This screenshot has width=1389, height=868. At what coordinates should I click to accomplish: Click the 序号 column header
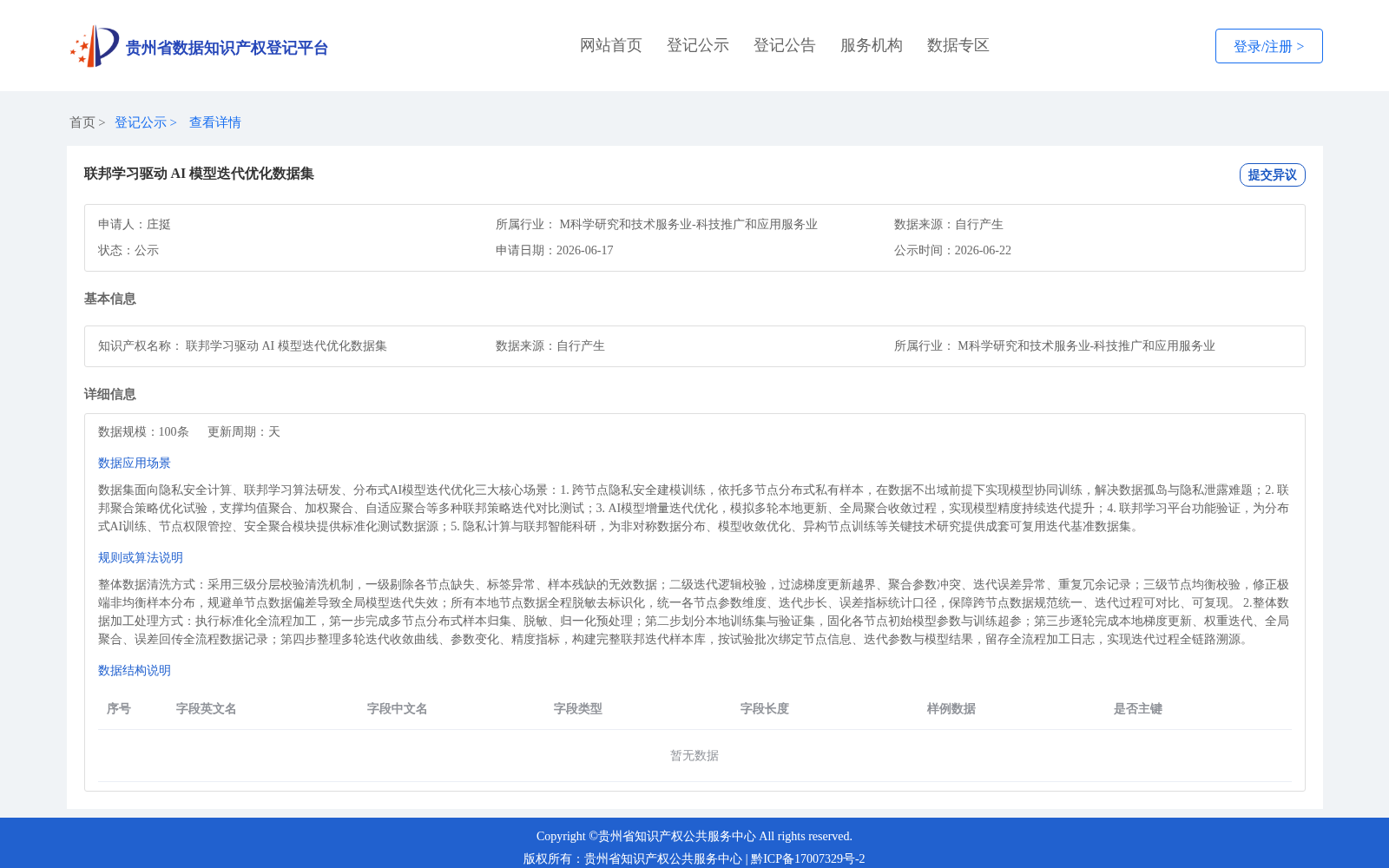(x=119, y=708)
